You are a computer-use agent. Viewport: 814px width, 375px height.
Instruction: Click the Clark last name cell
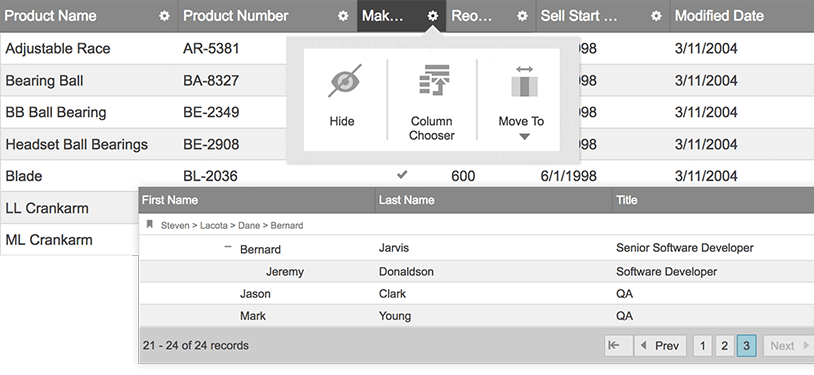(x=392, y=294)
